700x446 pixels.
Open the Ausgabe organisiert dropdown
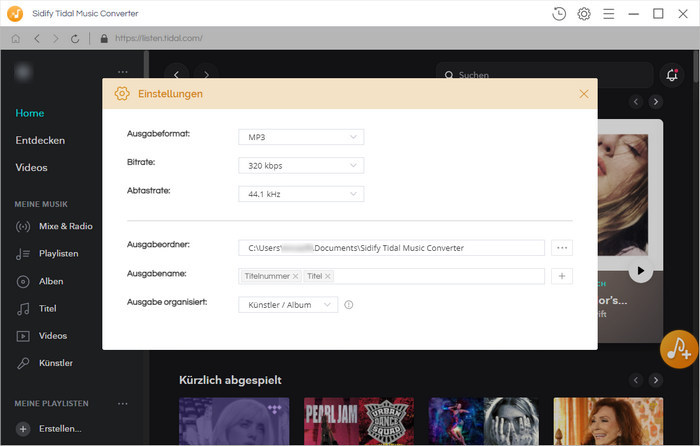[x=288, y=304]
